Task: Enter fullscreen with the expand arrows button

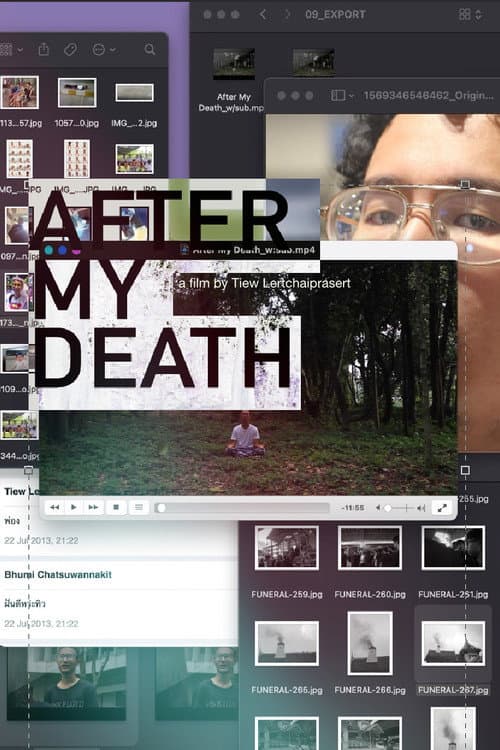Action: (442, 508)
